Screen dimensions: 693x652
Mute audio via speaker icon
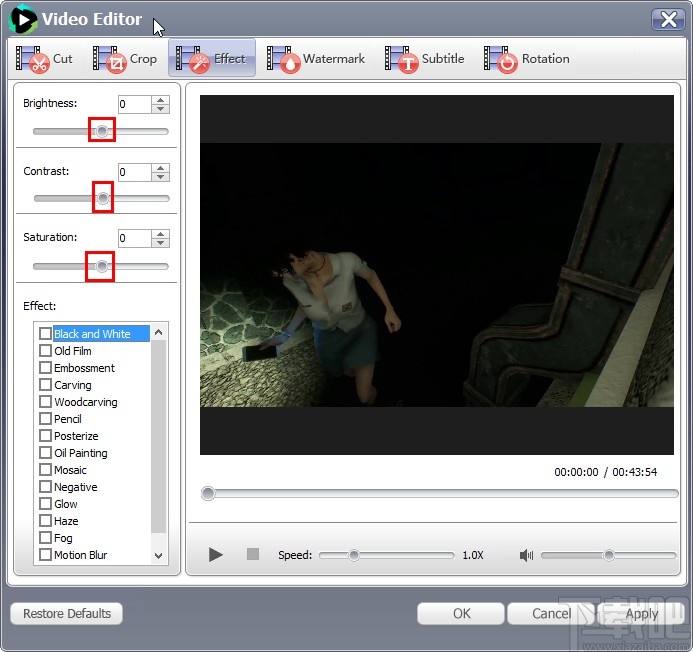[526, 555]
